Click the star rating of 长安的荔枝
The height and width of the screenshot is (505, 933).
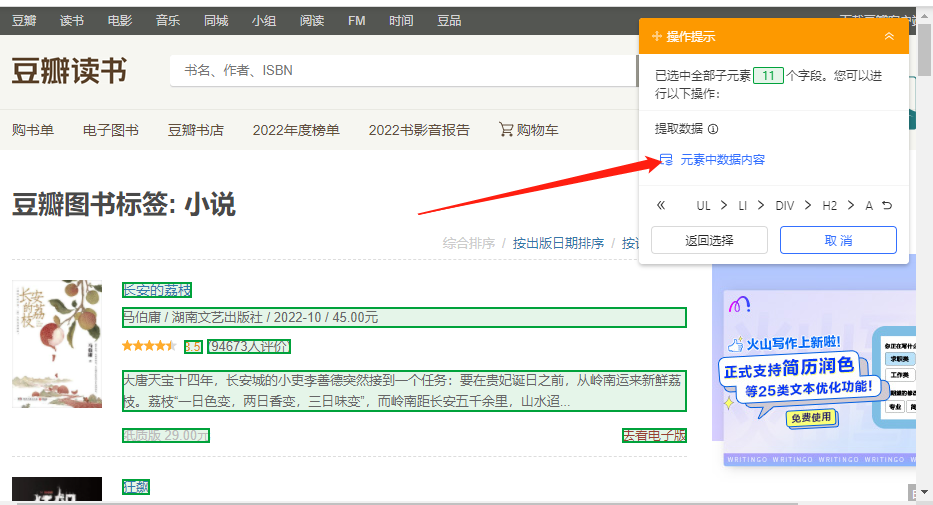pos(149,346)
